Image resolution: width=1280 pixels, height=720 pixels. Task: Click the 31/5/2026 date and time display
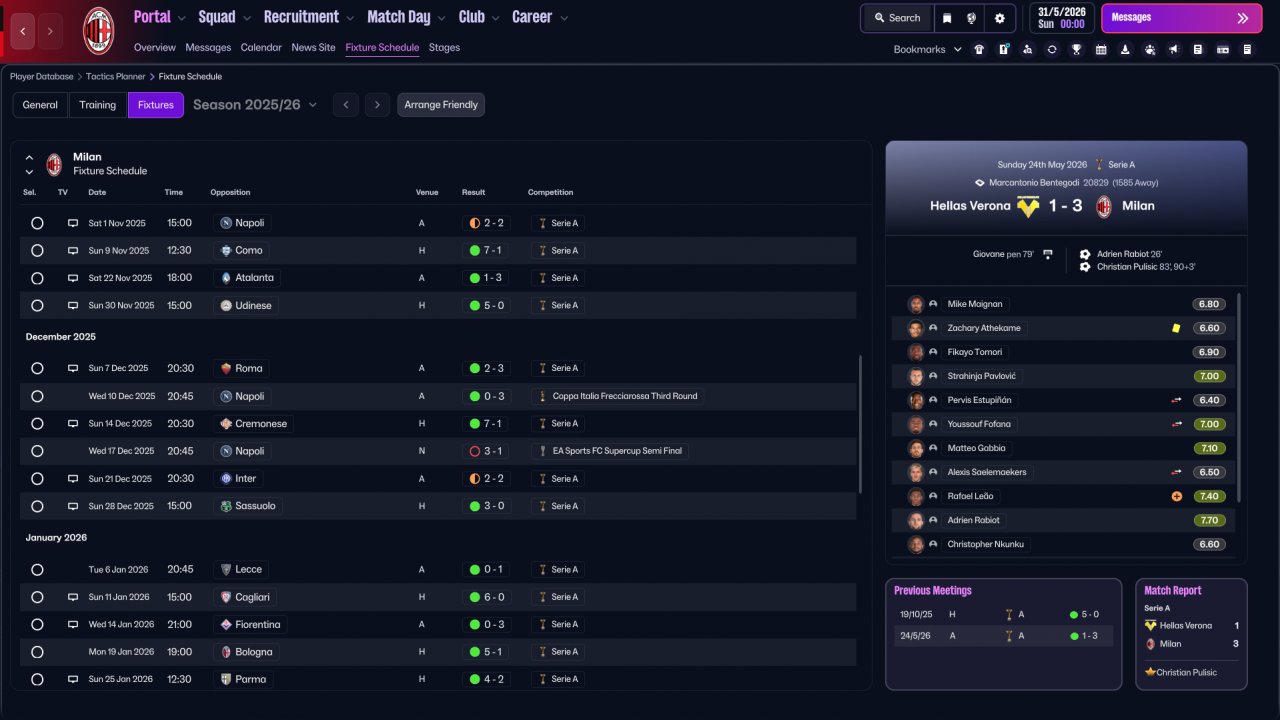(1061, 18)
